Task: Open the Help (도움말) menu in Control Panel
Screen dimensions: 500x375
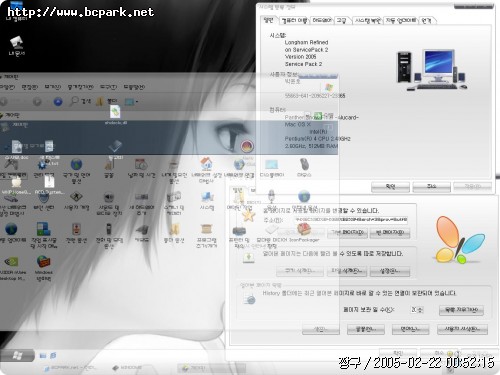Action: [134, 87]
